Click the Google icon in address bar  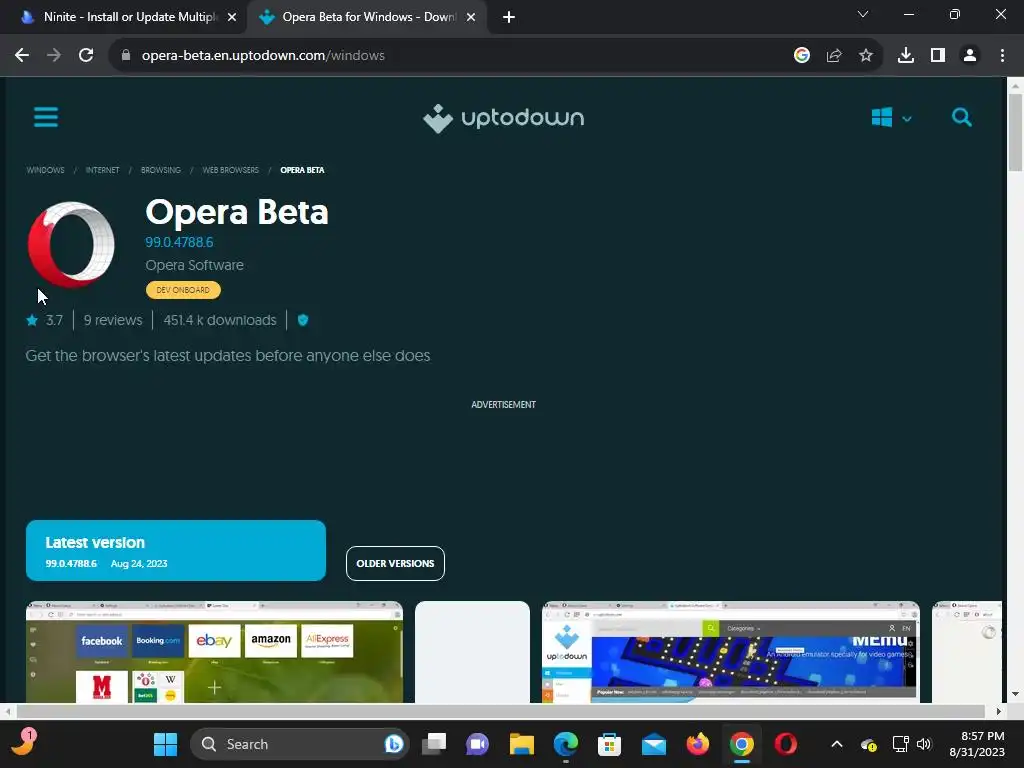802,56
